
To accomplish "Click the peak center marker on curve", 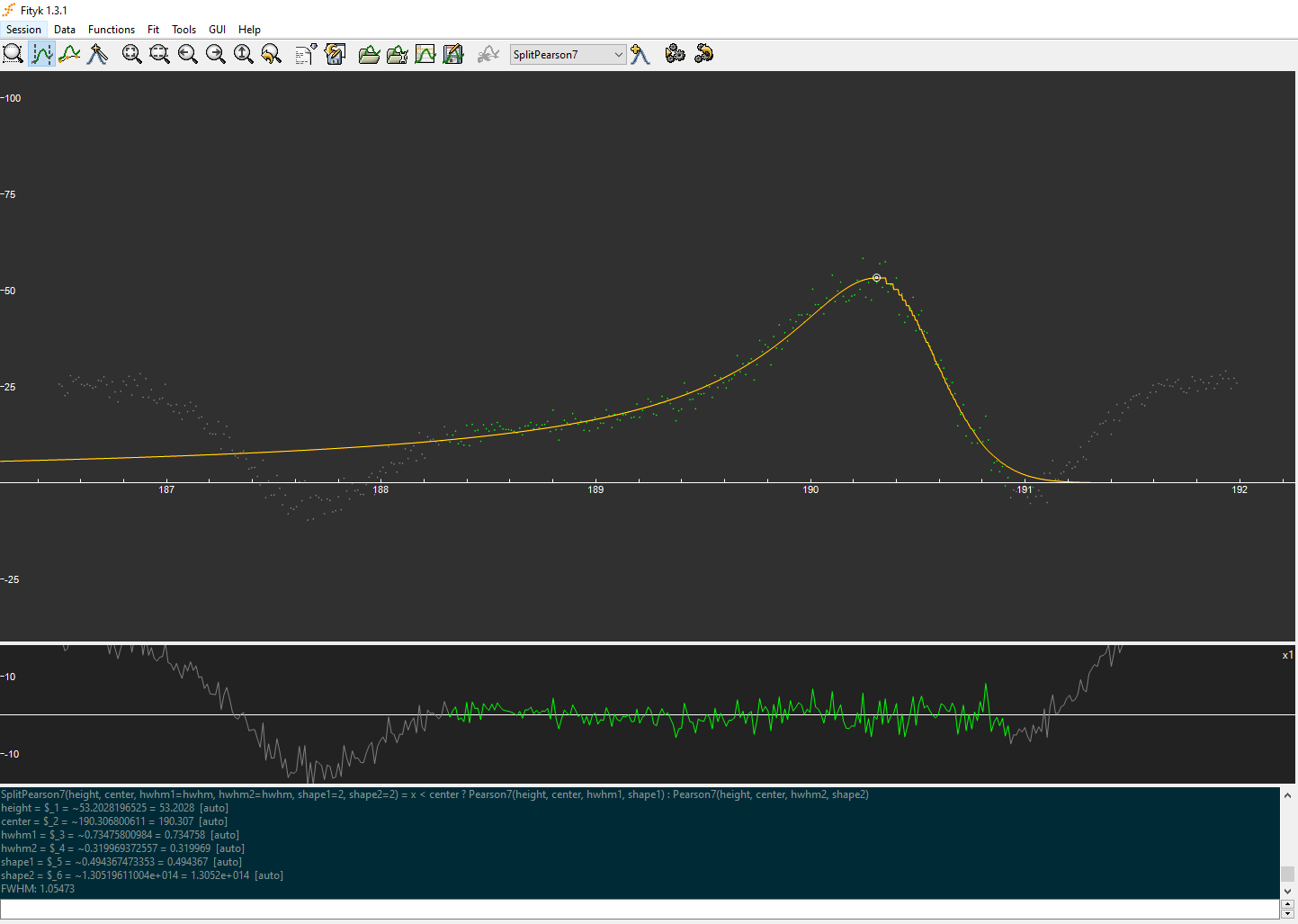I will click(877, 278).
